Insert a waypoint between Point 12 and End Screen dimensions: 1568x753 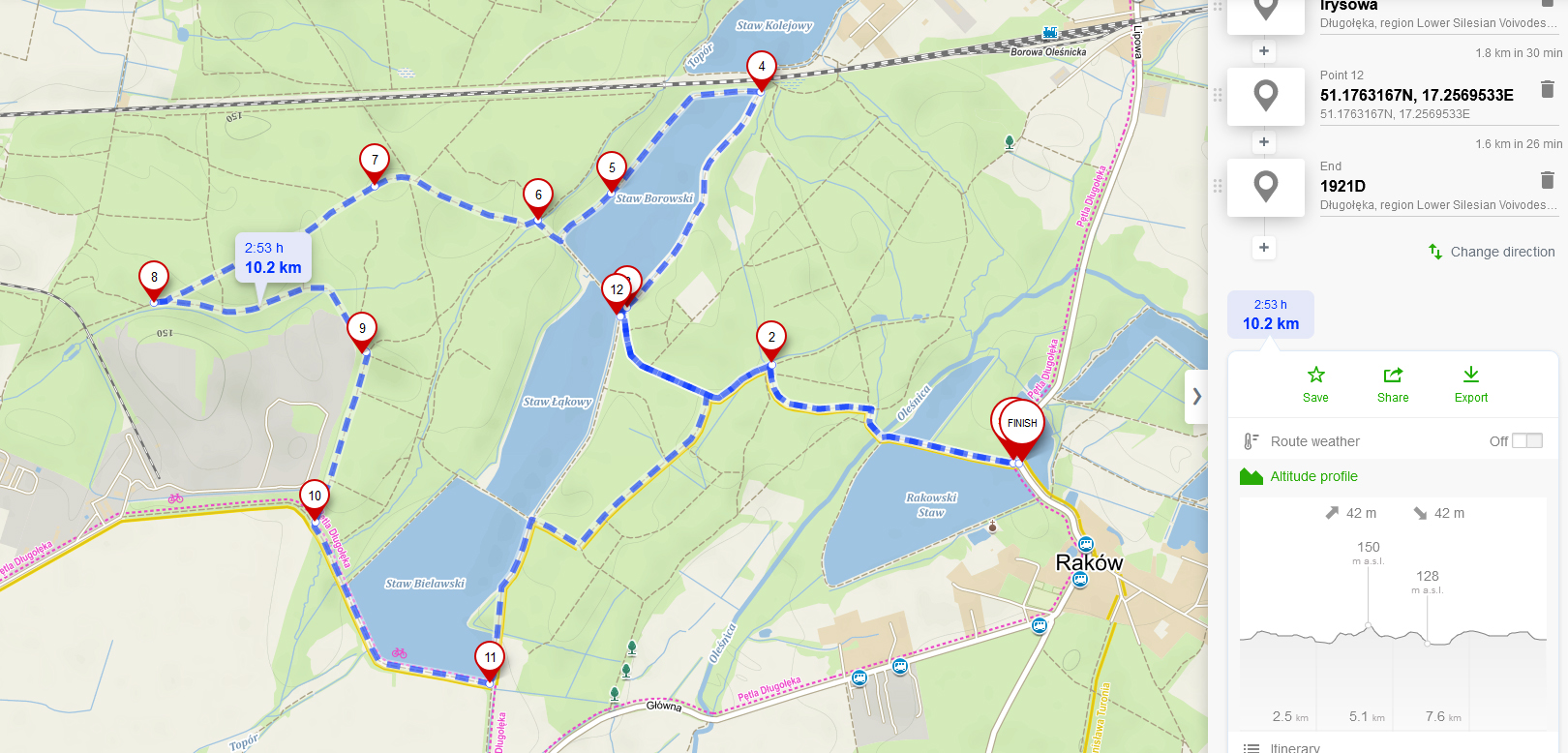1264,142
